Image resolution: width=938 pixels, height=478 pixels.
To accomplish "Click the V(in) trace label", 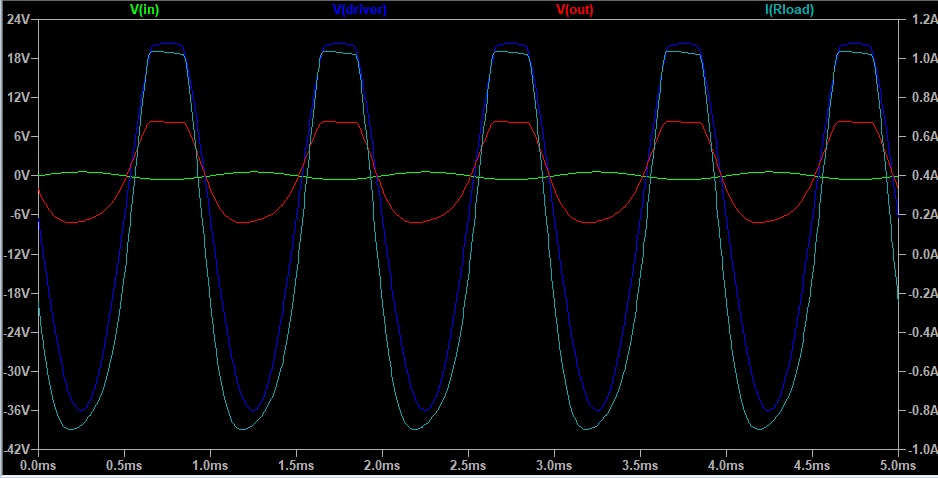I will pyautogui.click(x=144, y=10).
